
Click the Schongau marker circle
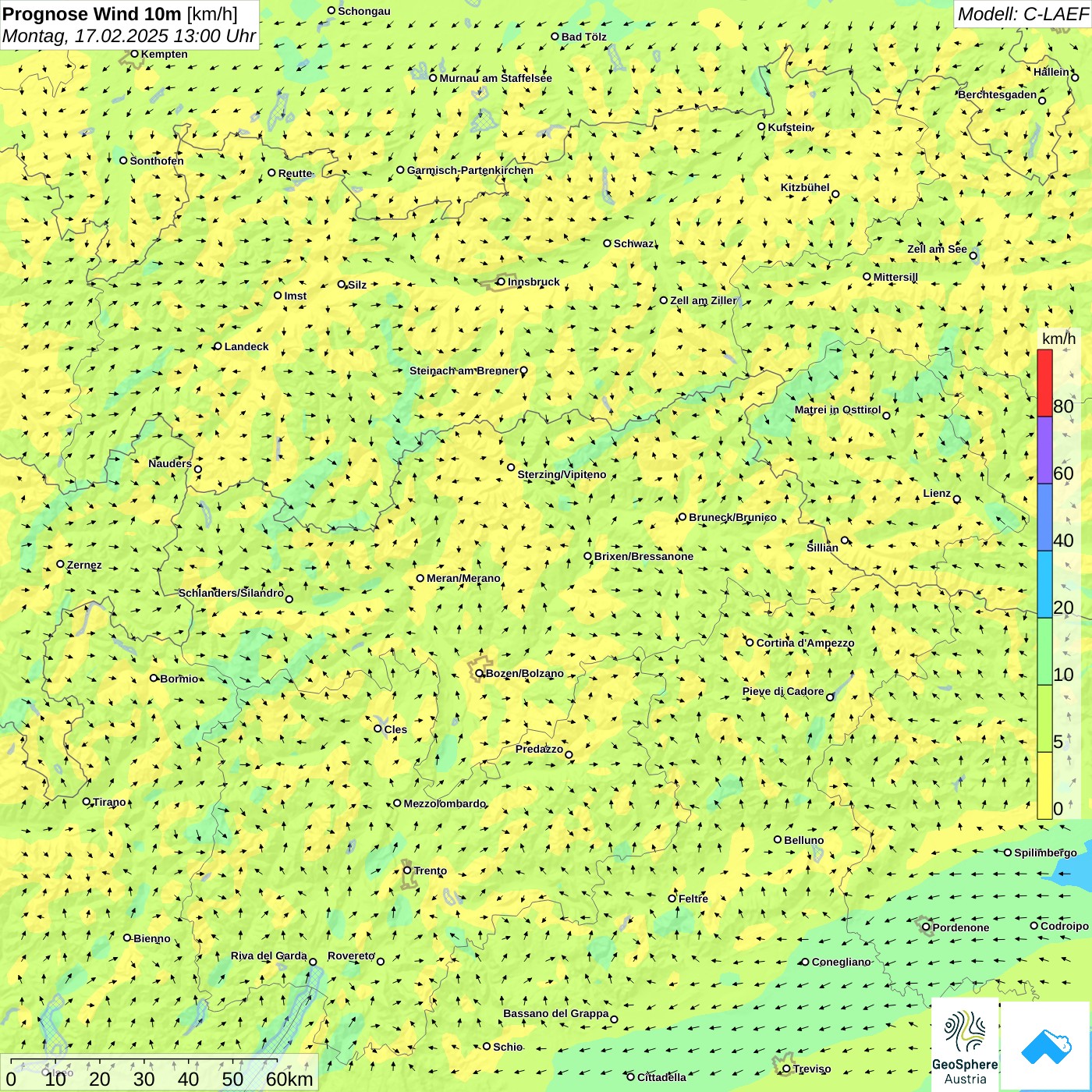pyautogui.click(x=331, y=10)
